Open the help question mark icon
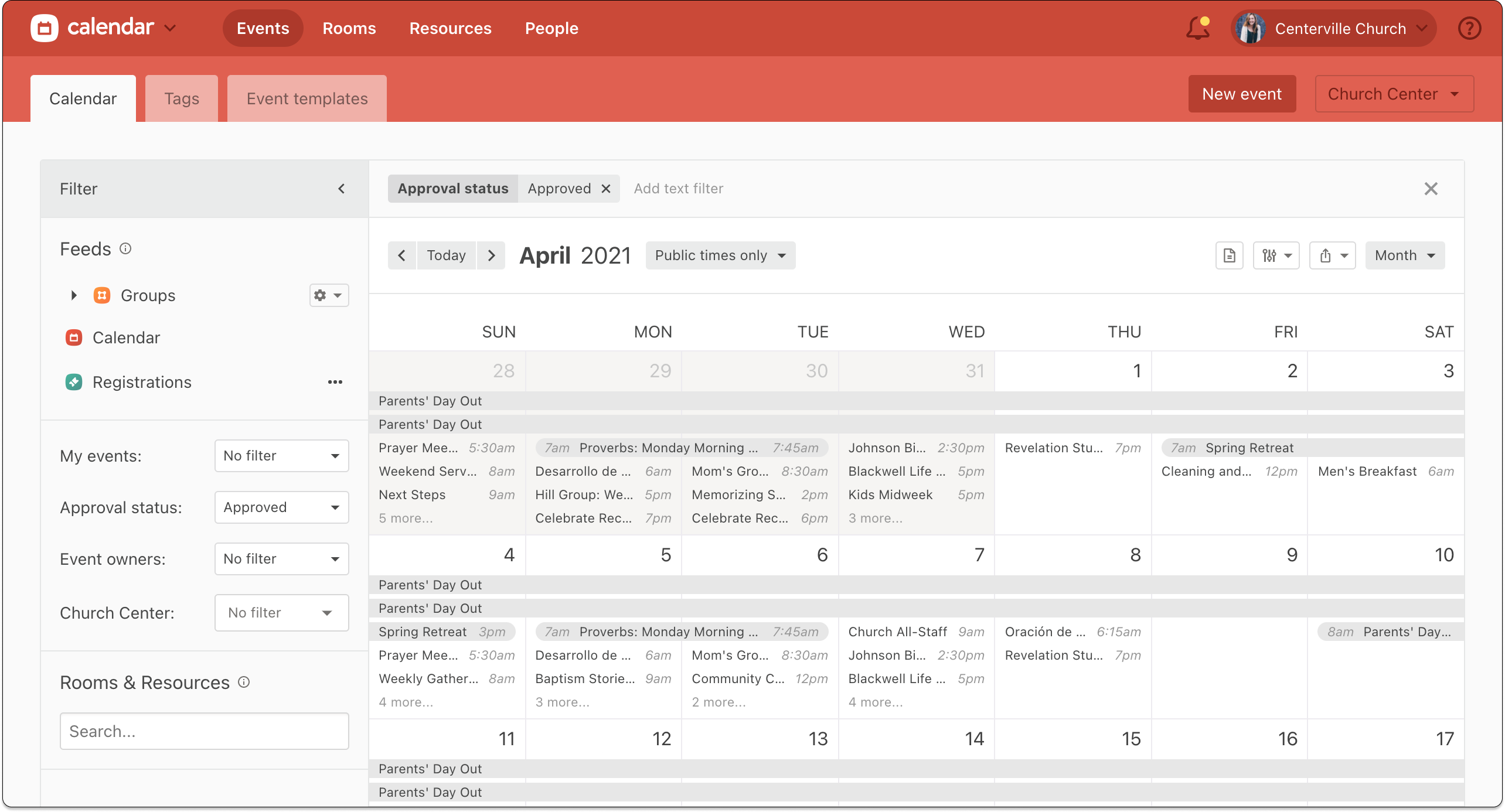This screenshot has width=1505, height=812. coord(1469,28)
